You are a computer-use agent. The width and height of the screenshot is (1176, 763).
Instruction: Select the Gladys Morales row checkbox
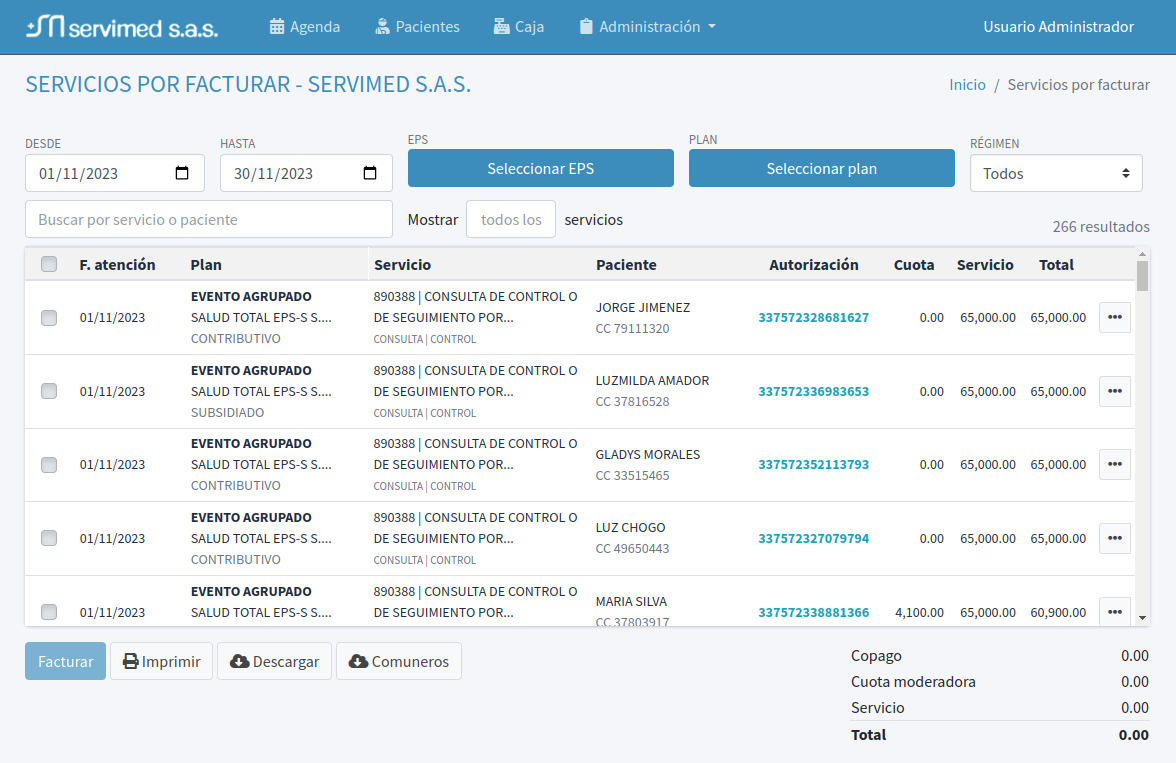pyautogui.click(x=49, y=465)
